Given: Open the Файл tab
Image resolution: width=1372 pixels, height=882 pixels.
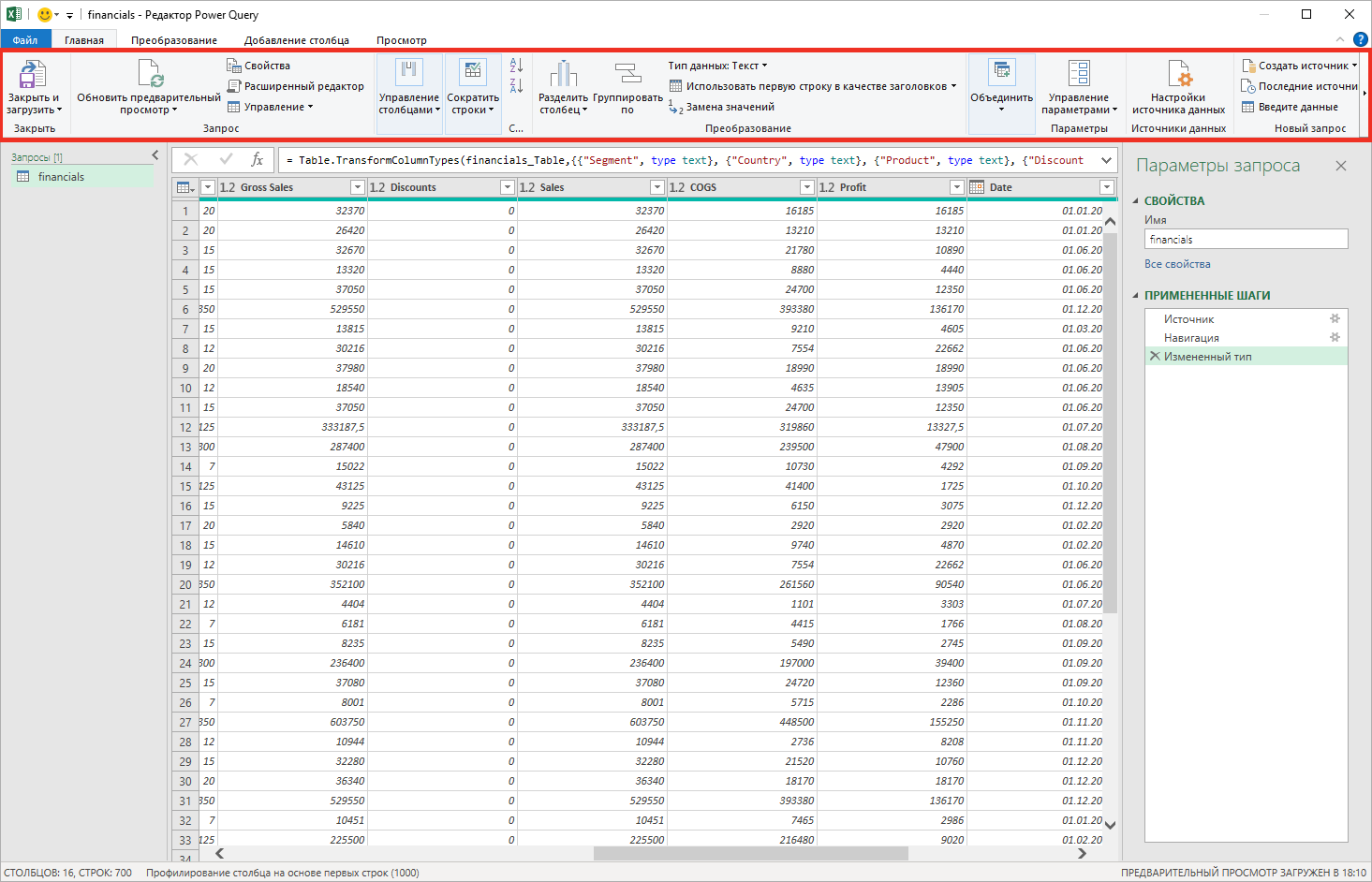Looking at the screenshot, I should [x=25, y=40].
